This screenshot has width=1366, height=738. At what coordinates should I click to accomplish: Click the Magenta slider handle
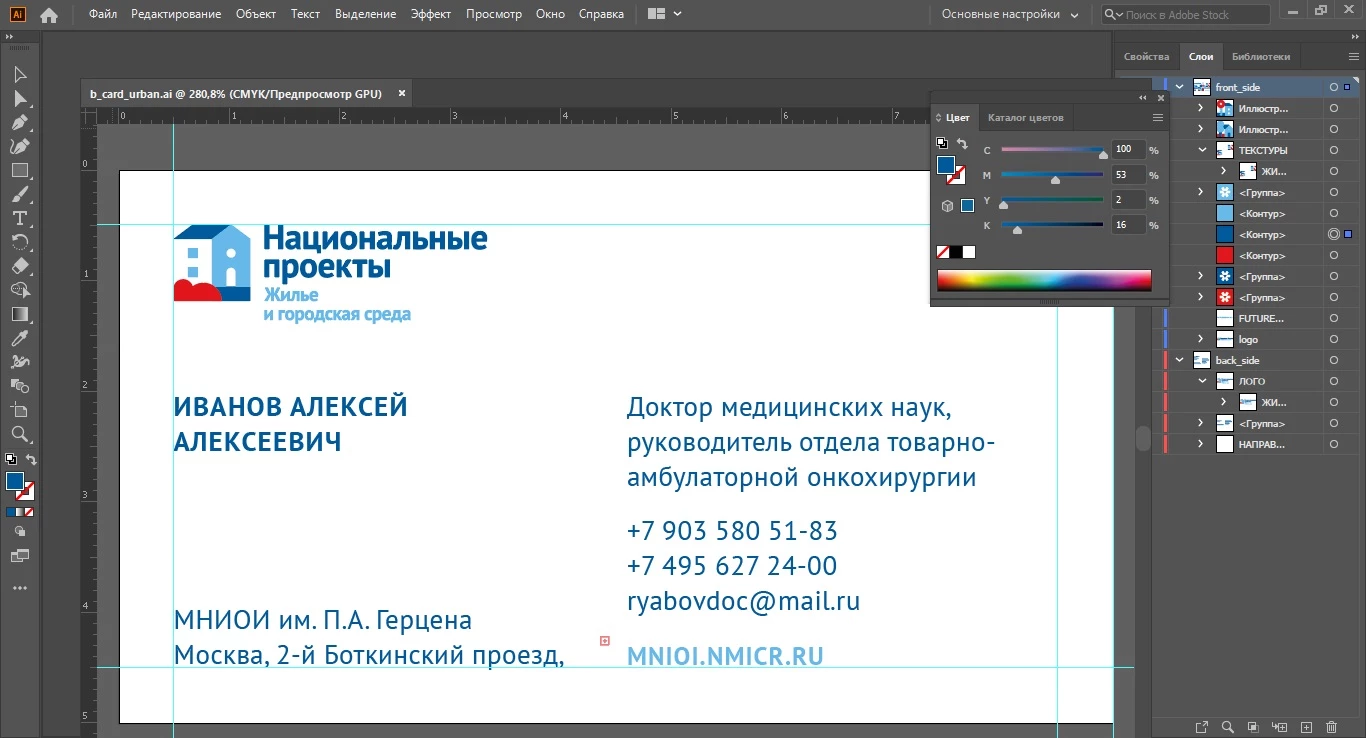click(x=1055, y=180)
